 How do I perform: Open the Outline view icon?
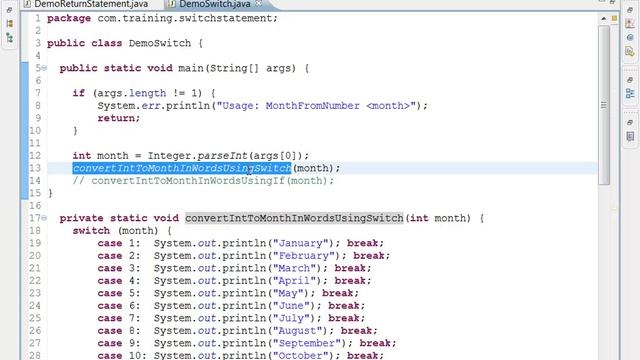tap(630, 93)
